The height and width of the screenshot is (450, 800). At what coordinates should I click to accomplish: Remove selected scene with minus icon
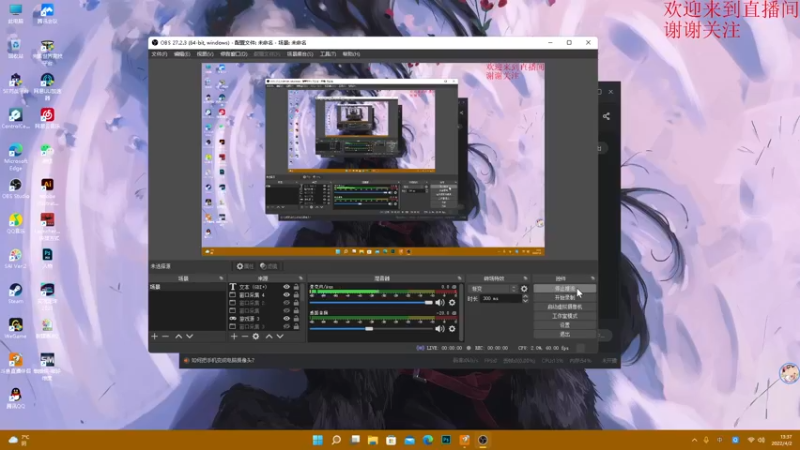click(x=165, y=337)
